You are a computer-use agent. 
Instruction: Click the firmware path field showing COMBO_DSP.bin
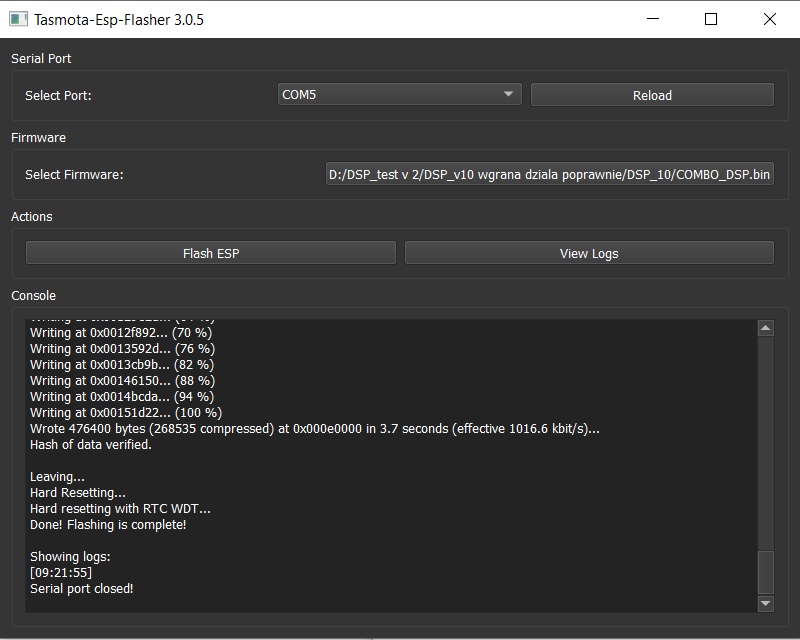click(549, 174)
